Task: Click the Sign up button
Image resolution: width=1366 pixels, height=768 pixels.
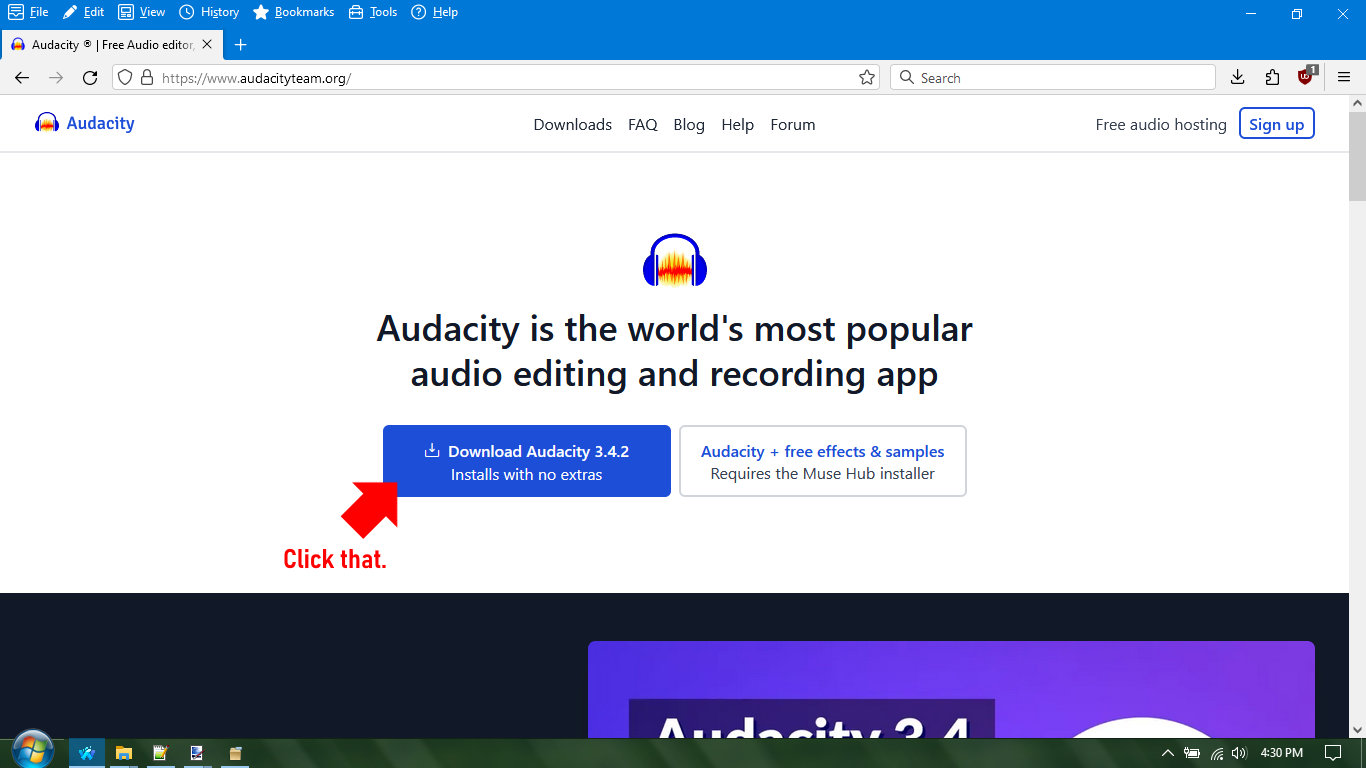Action: click(1276, 124)
